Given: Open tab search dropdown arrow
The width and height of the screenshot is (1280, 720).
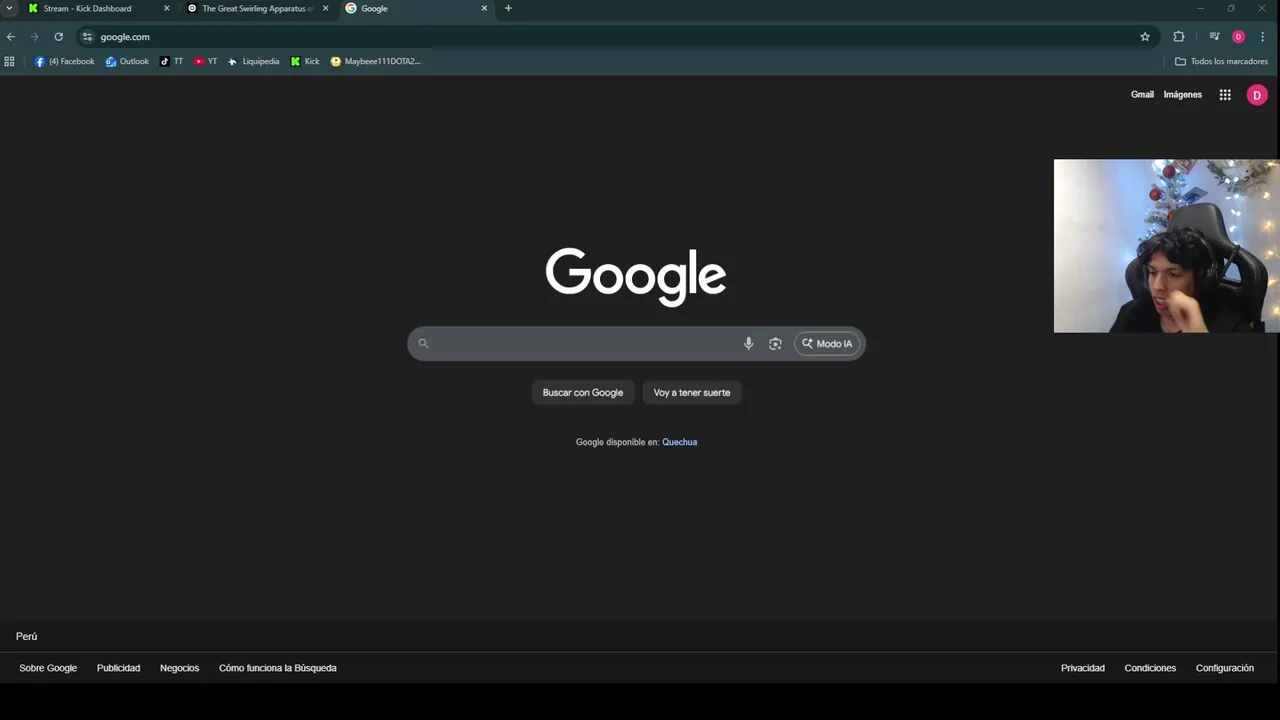Looking at the screenshot, I should point(9,8).
